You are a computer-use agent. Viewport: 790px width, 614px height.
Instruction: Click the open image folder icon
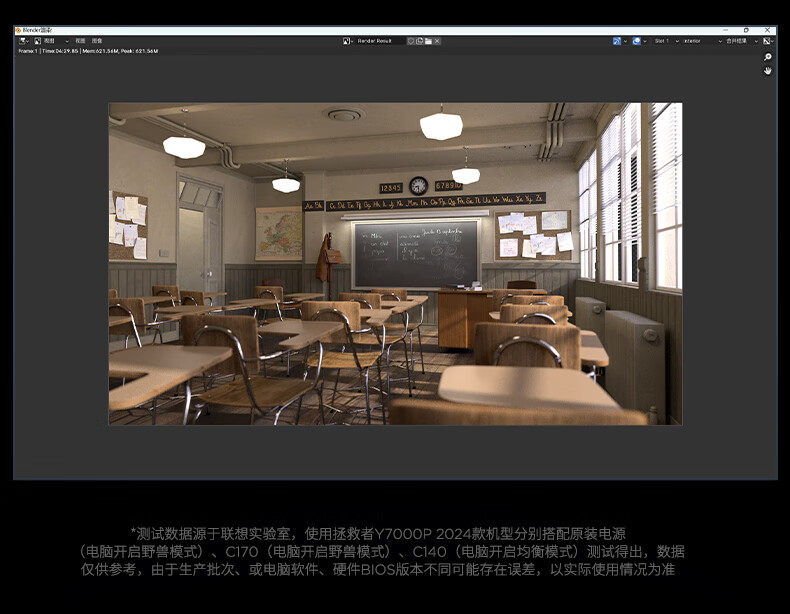(x=428, y=41)
